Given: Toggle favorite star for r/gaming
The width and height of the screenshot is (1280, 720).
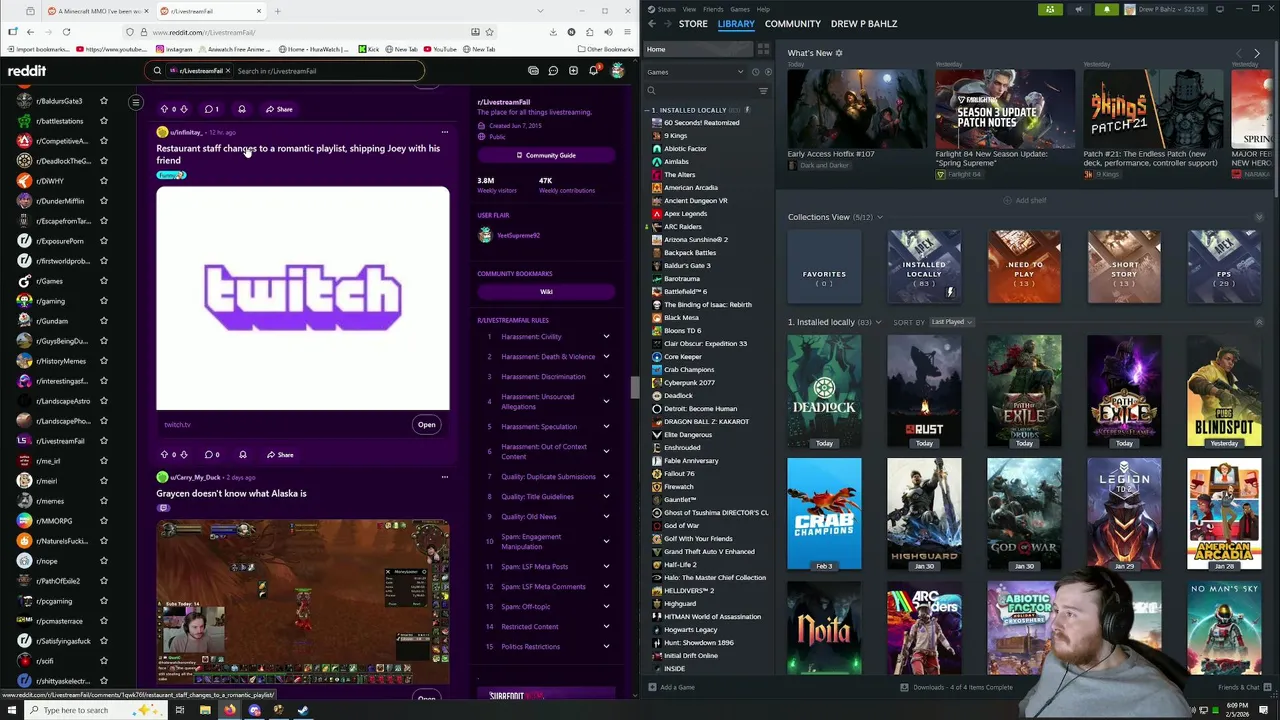Looking at the screenshot, I should pyautogui.click(x=103, y=301).
